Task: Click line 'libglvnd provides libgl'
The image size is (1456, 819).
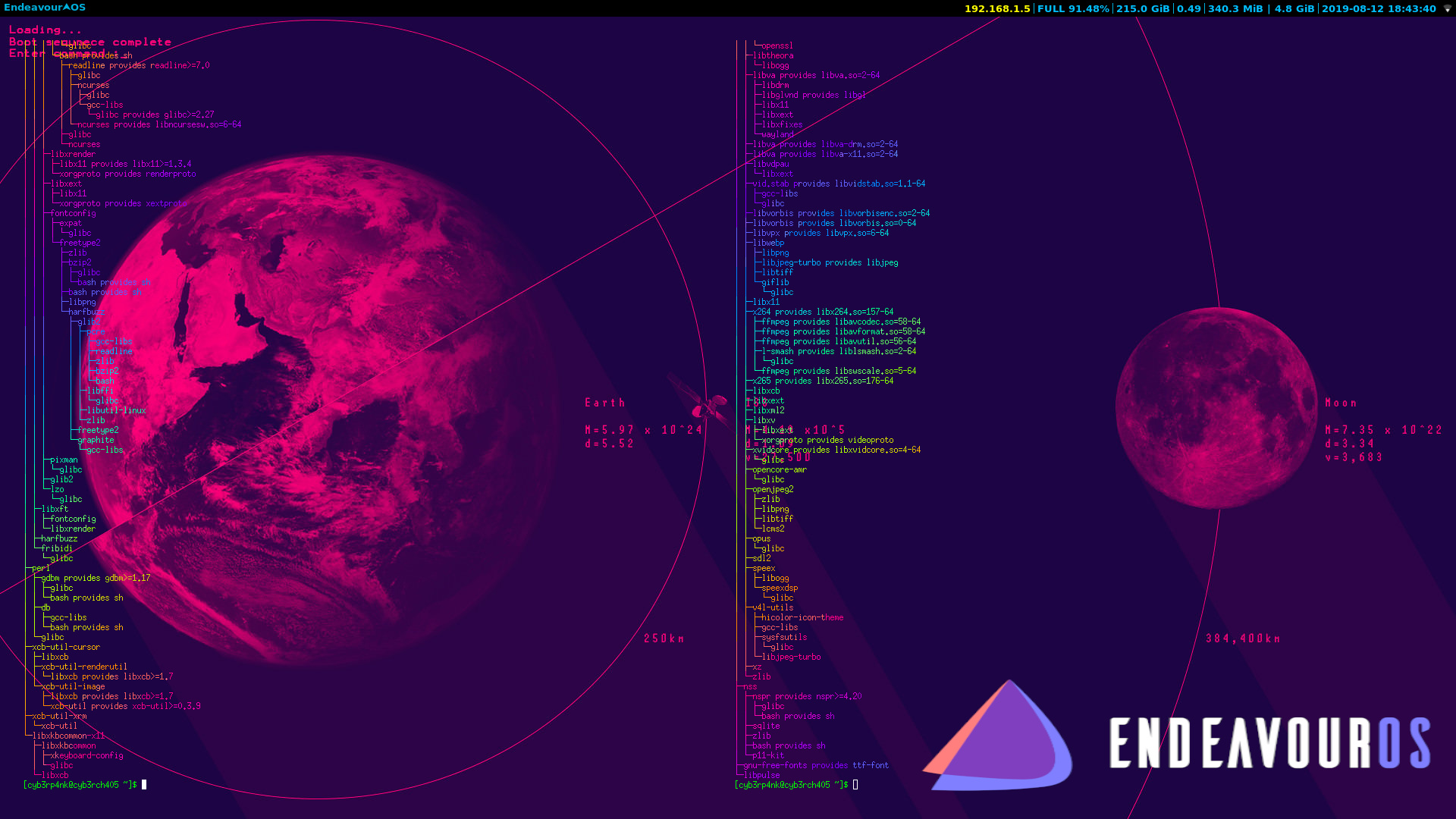Action: [x=814, y=95]
